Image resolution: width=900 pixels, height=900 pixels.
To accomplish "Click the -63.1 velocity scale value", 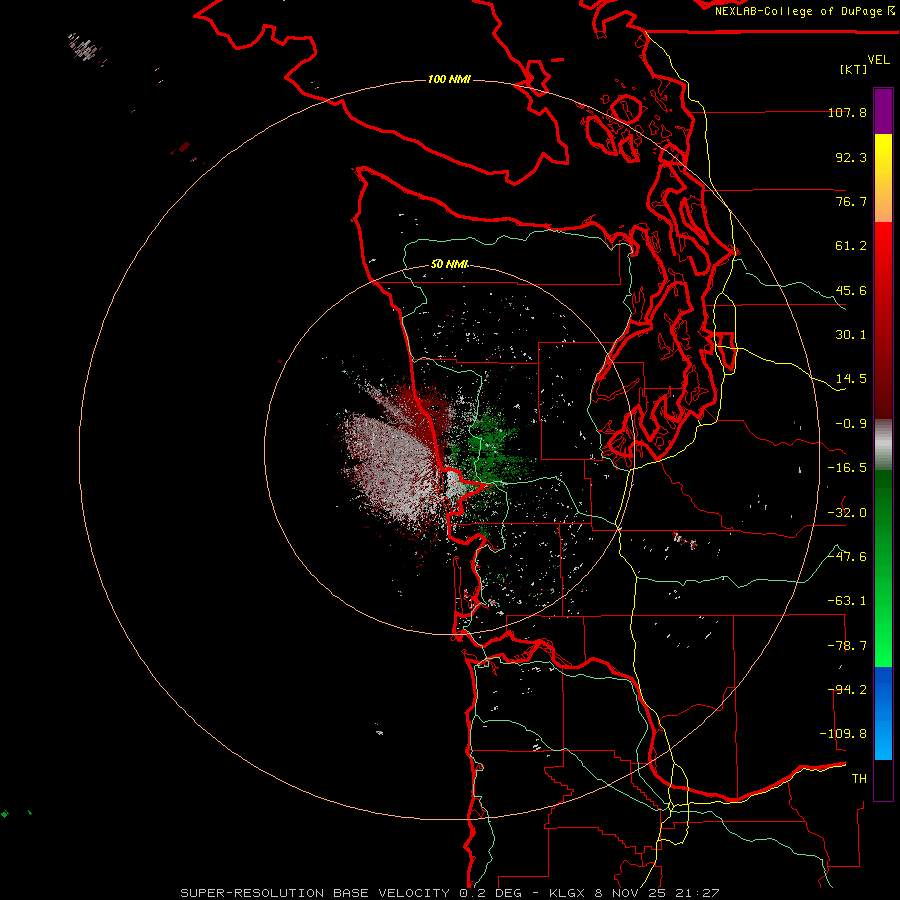I will [x=847, y=601].
